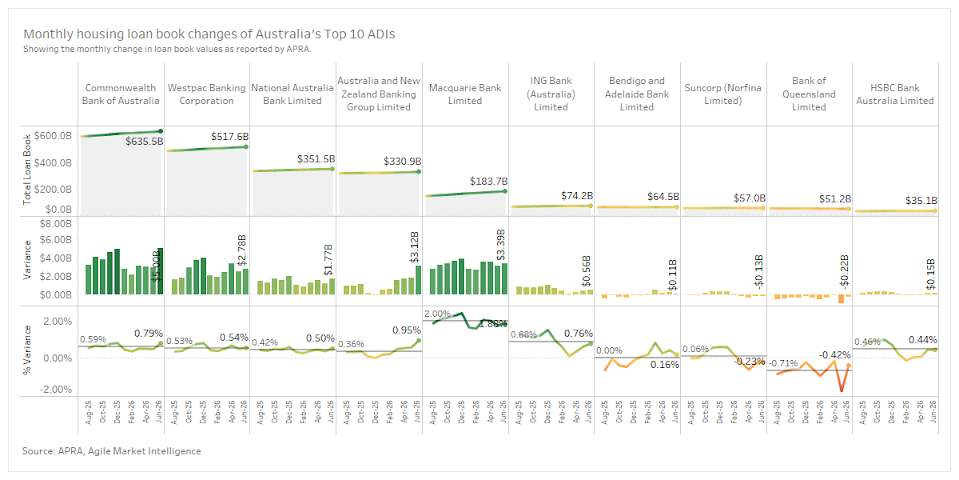Click the 0.50% NAB percent variance label
The width and height of the screenshot is (959, 480).
(320, 338)
